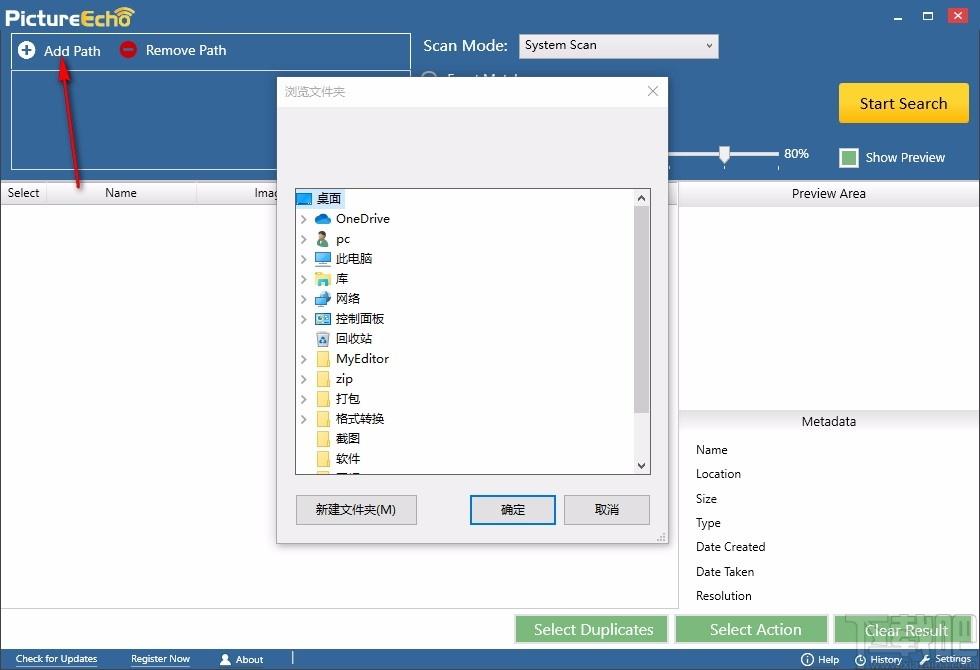
Task: Click the 确定 button
Action: [x=512, y=510]
